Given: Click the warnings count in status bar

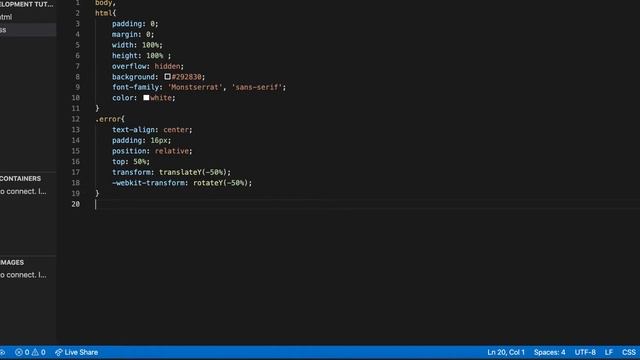Looking at the screenshot, I should coord(39,352).
